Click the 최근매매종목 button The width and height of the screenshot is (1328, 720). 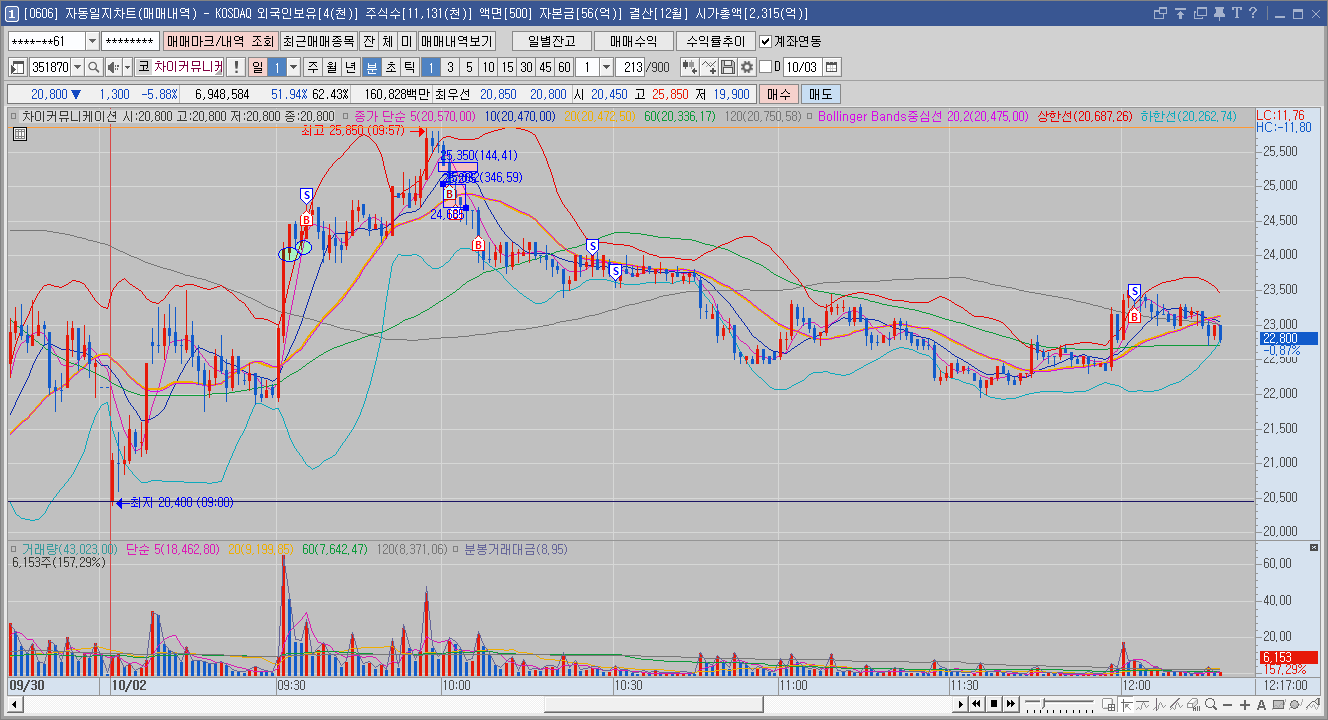coord(318,41)
